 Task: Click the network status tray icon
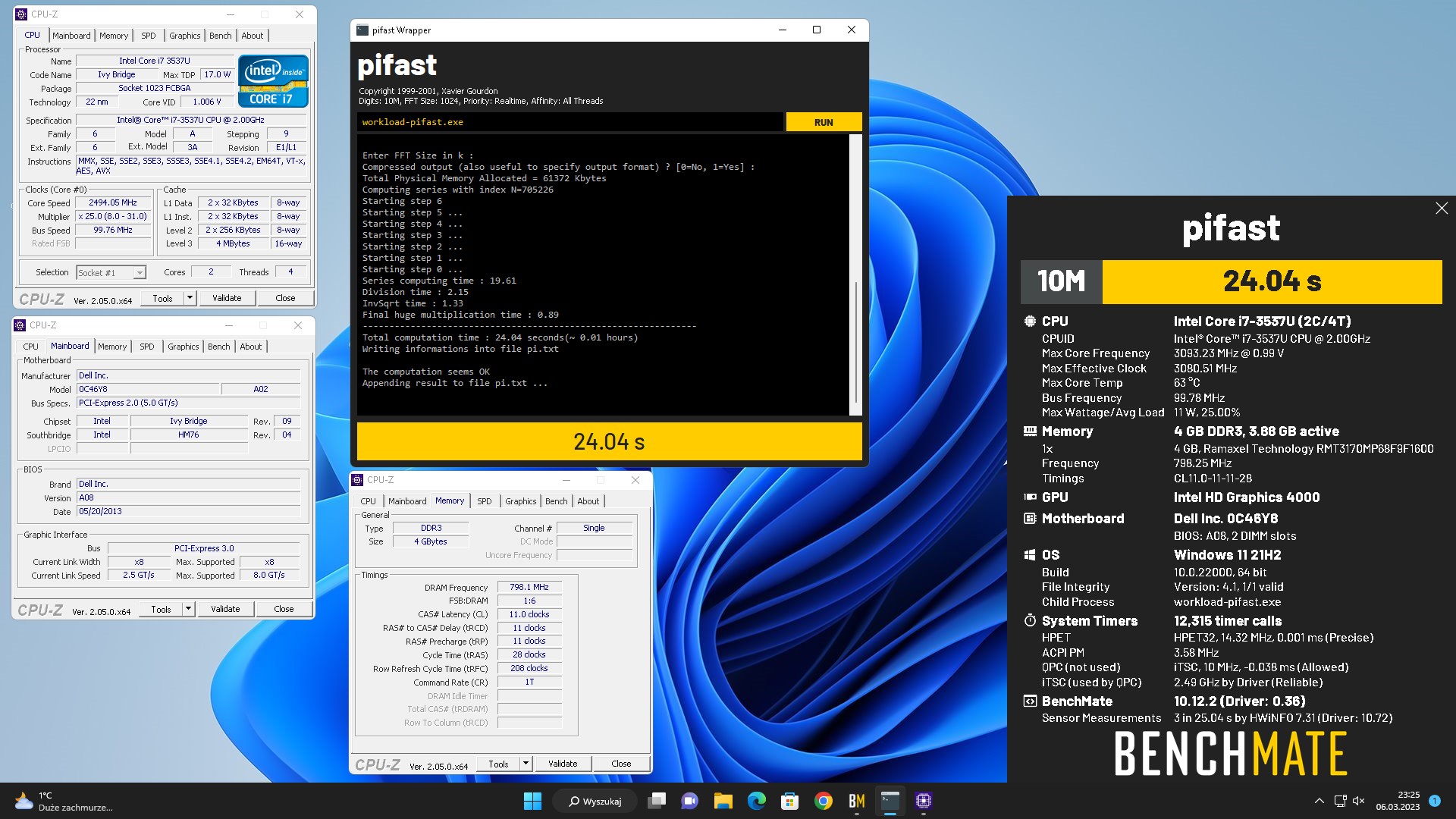[x=1340, y=801]
